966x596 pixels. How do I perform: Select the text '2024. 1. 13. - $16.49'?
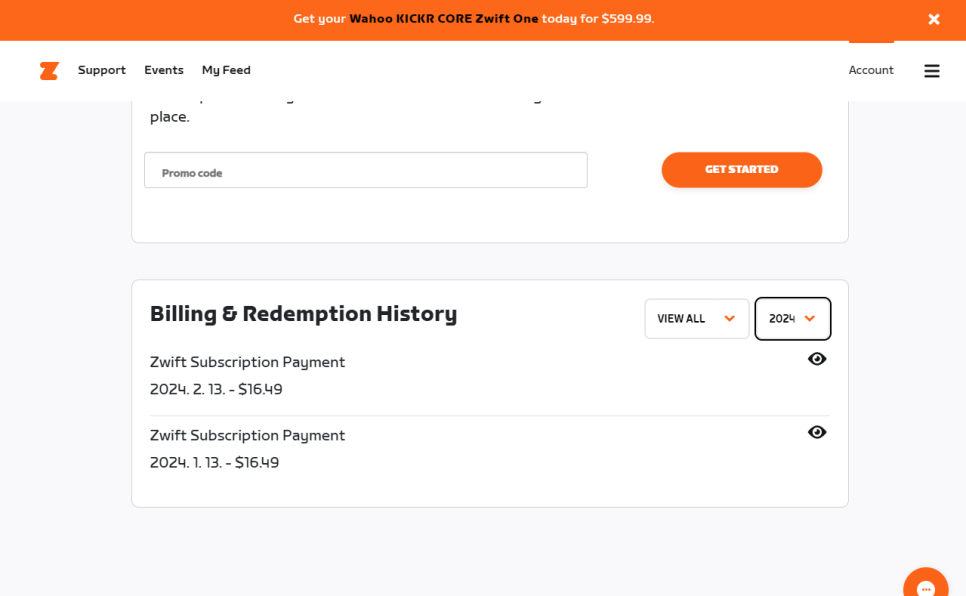click(214, 463)
